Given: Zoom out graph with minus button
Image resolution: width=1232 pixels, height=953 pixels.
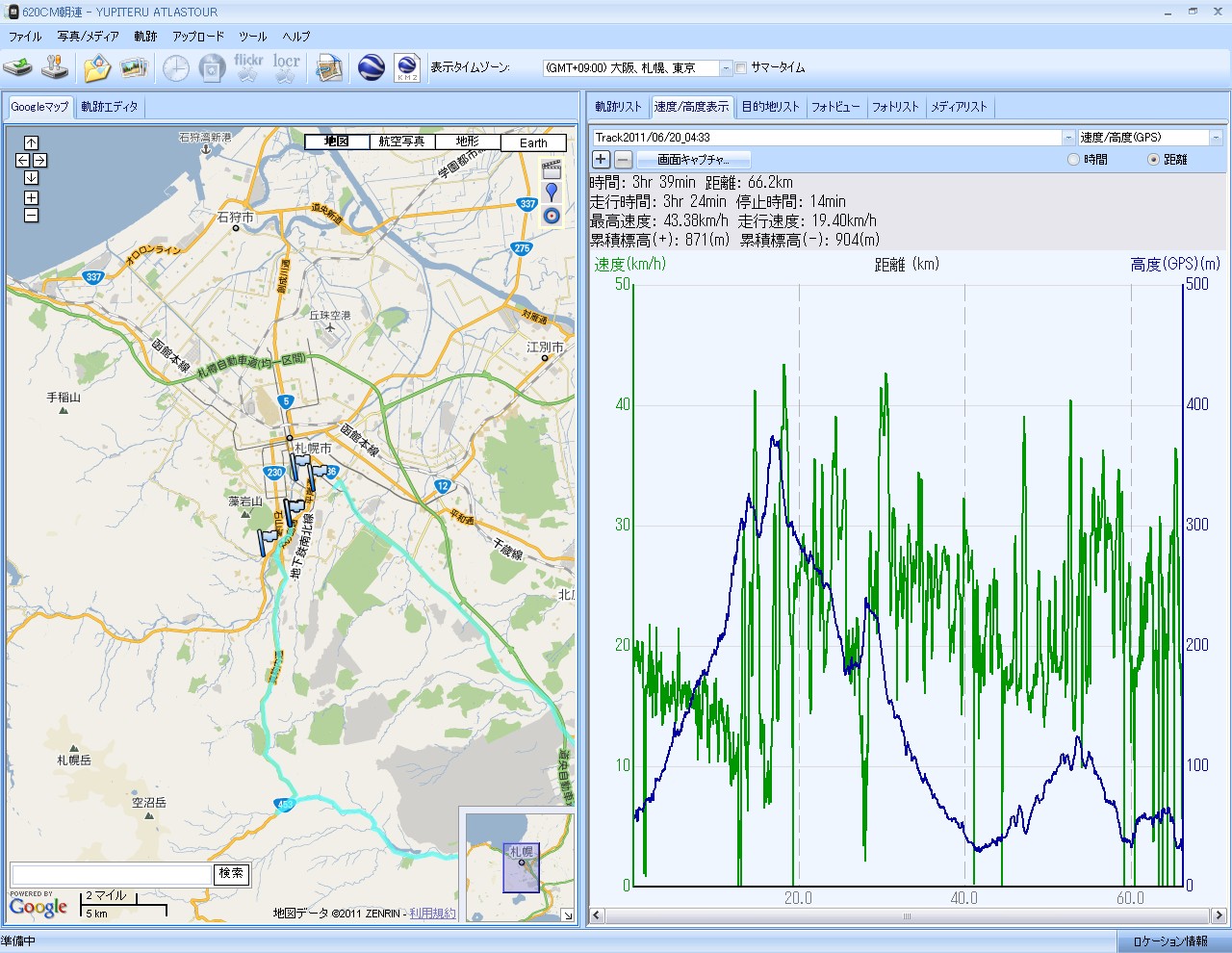Looking at the screenshot, I should [623, 160].
